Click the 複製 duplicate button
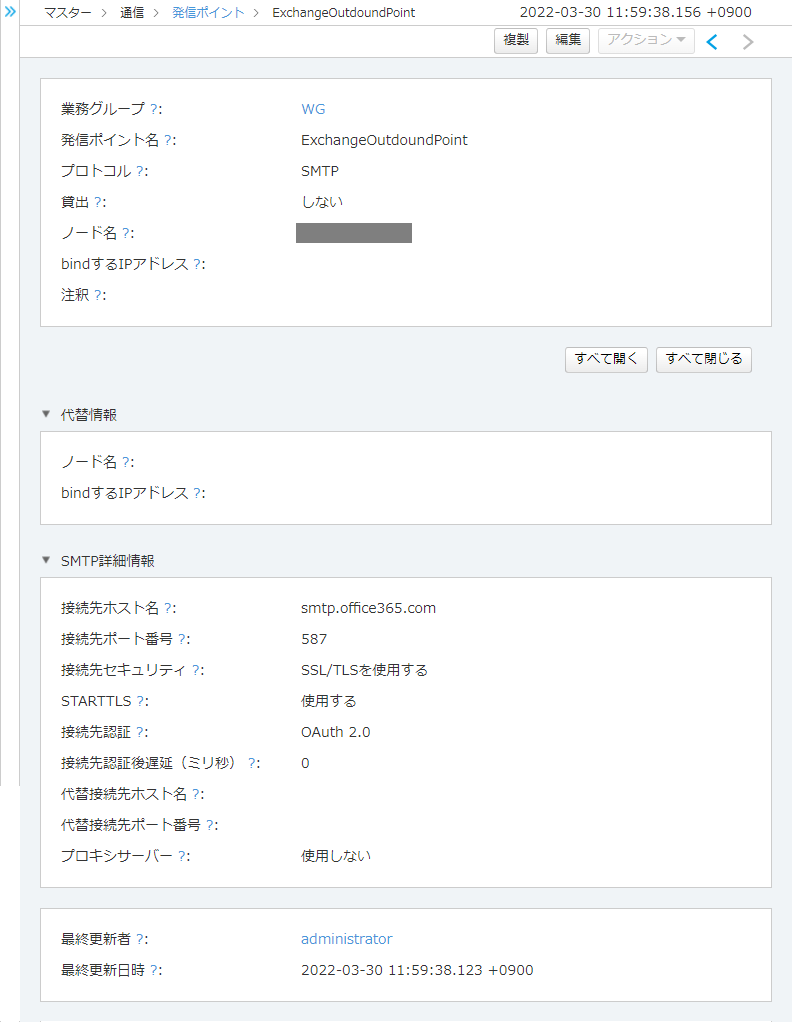 pos(516,42)
